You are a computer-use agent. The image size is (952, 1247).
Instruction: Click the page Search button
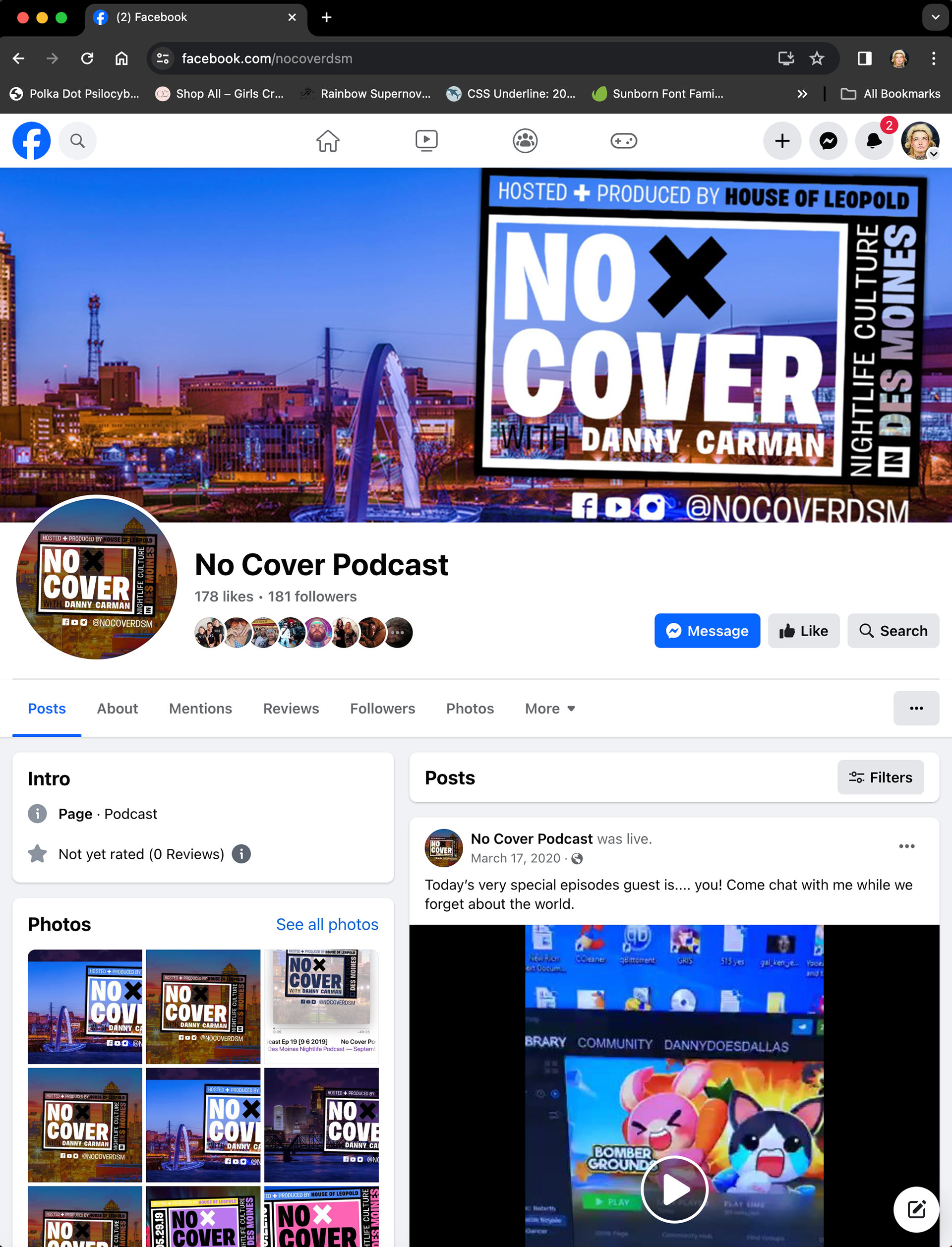click(893, 631)
